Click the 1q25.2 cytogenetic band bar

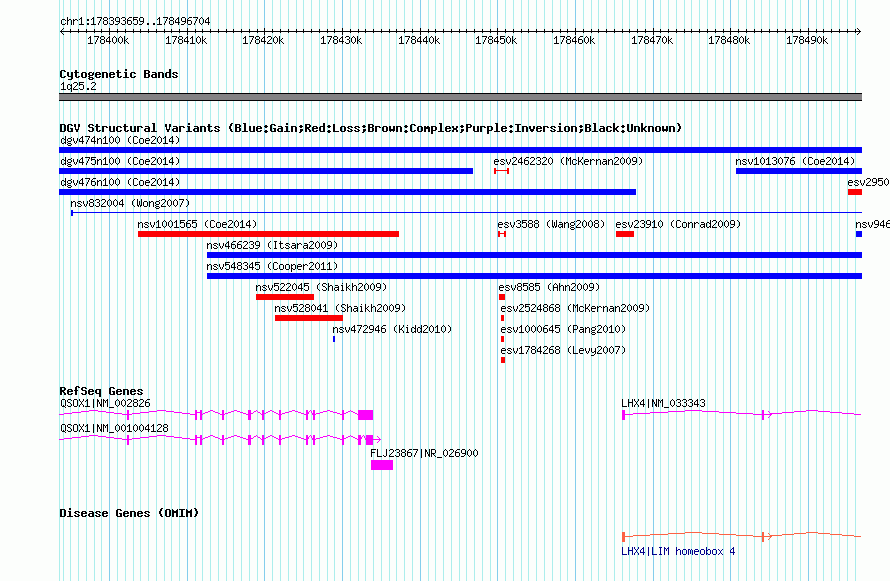[x=460, y=97]
